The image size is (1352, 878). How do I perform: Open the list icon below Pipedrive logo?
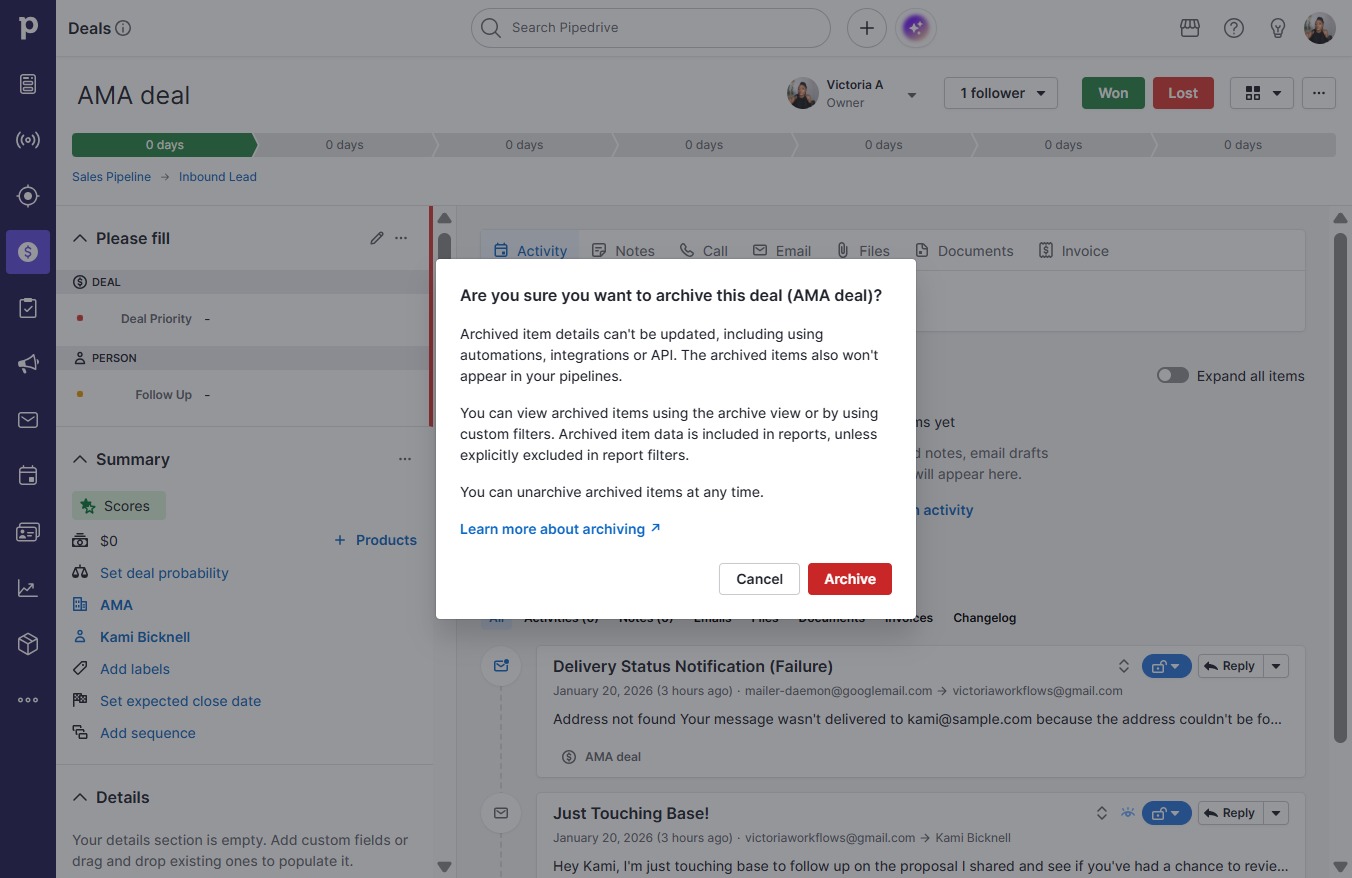28,84
